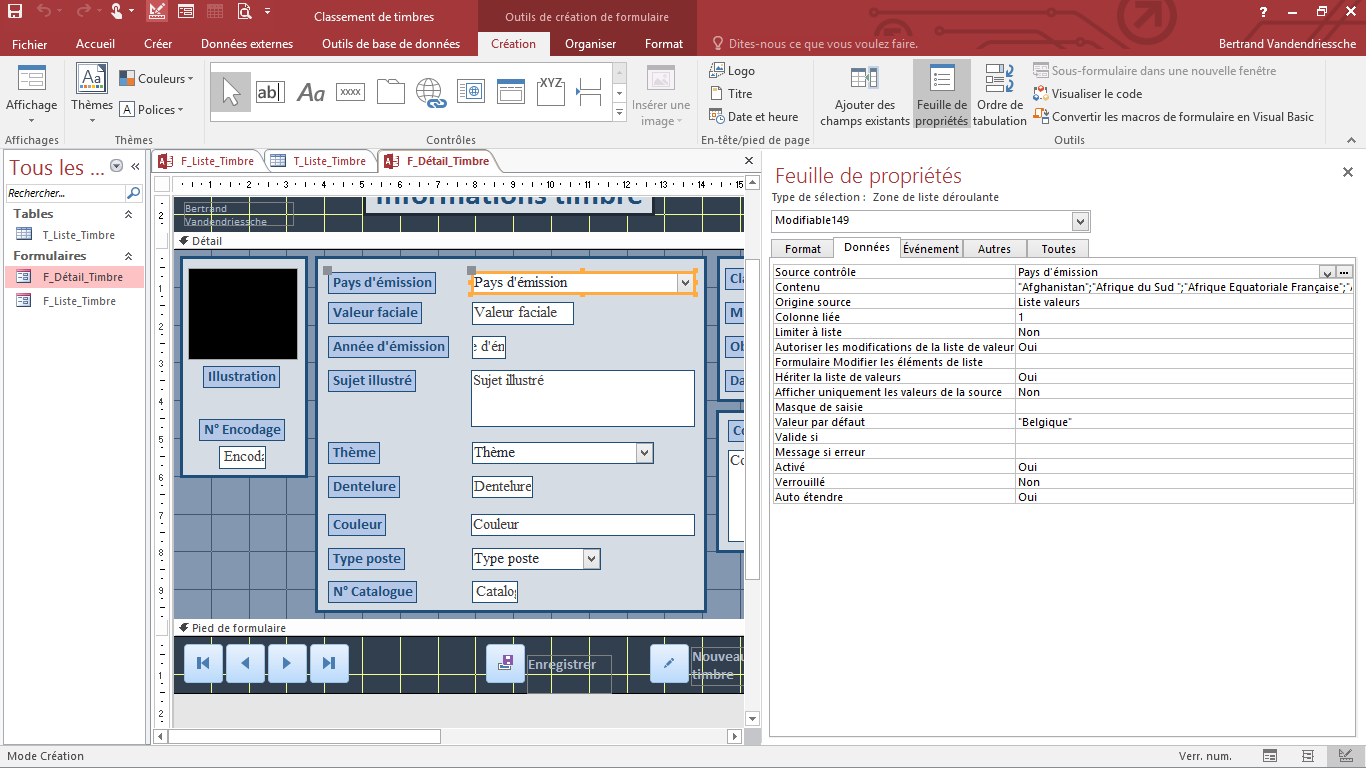Choose the navigation control icon
Image resolution: width=1366 pixels, height=768 pixels.
(511, 92)
